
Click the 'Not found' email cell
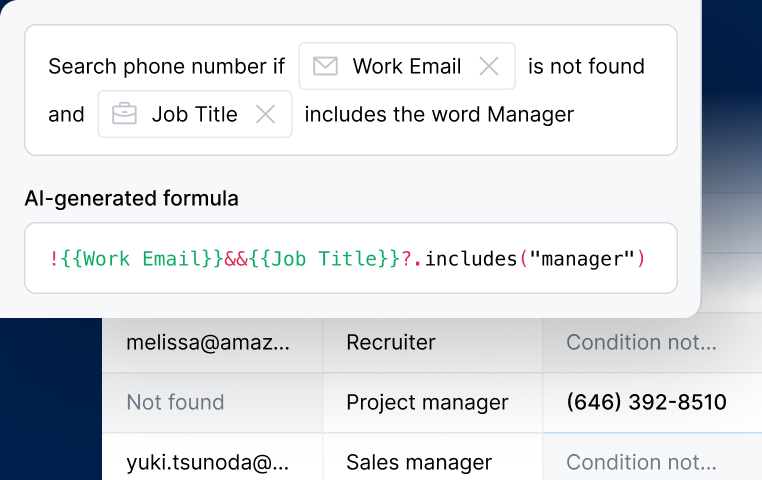(175, 403)
